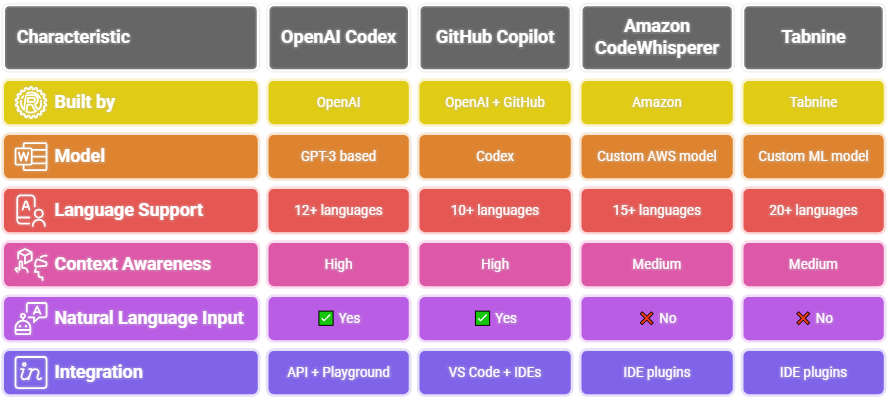
Task: Click red X in Amazon CodeWhisperer column
Action: (x=647, y=318)
